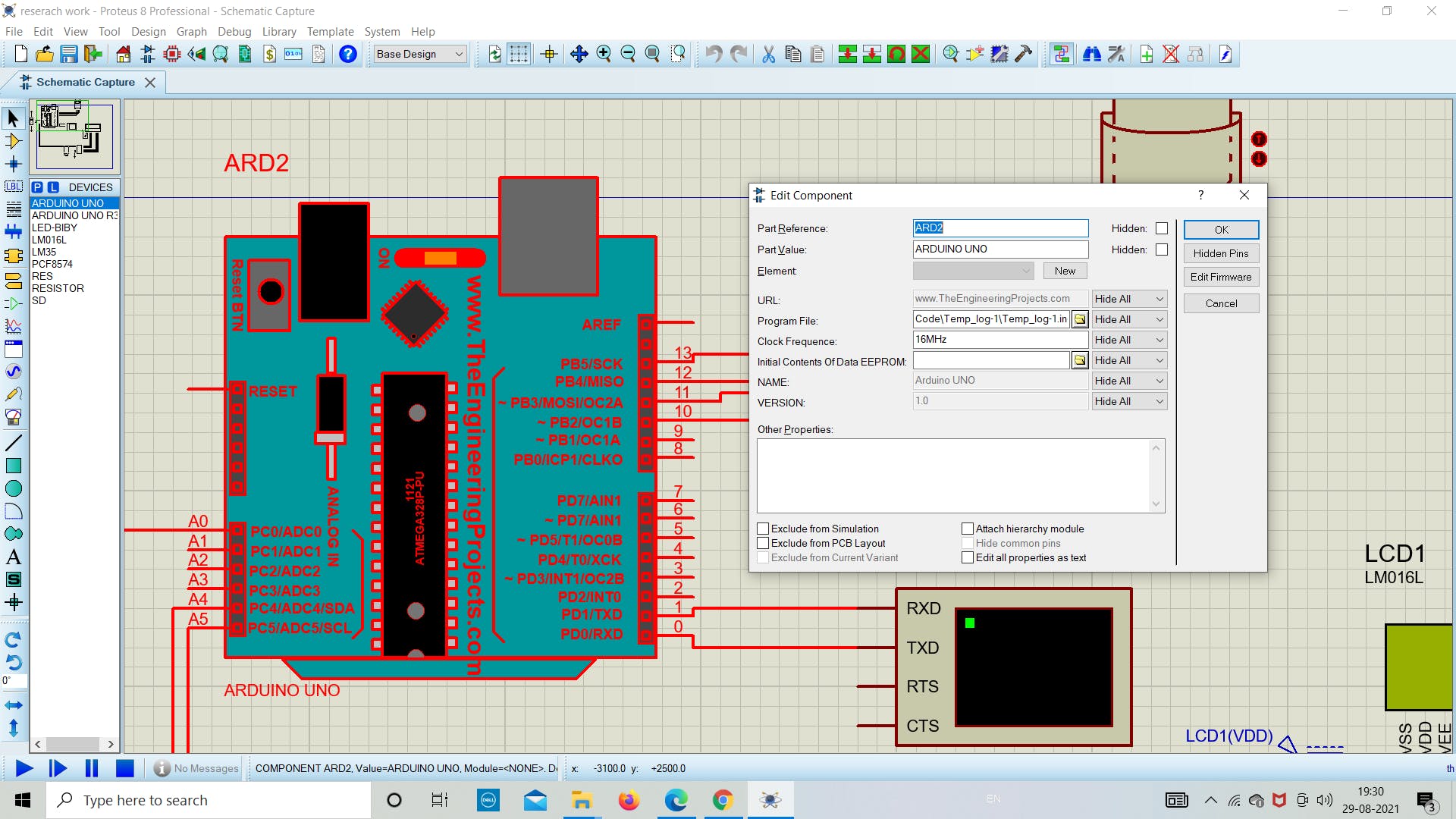Open the NAME Hide All dropdown

click(x=1128, y=381)
